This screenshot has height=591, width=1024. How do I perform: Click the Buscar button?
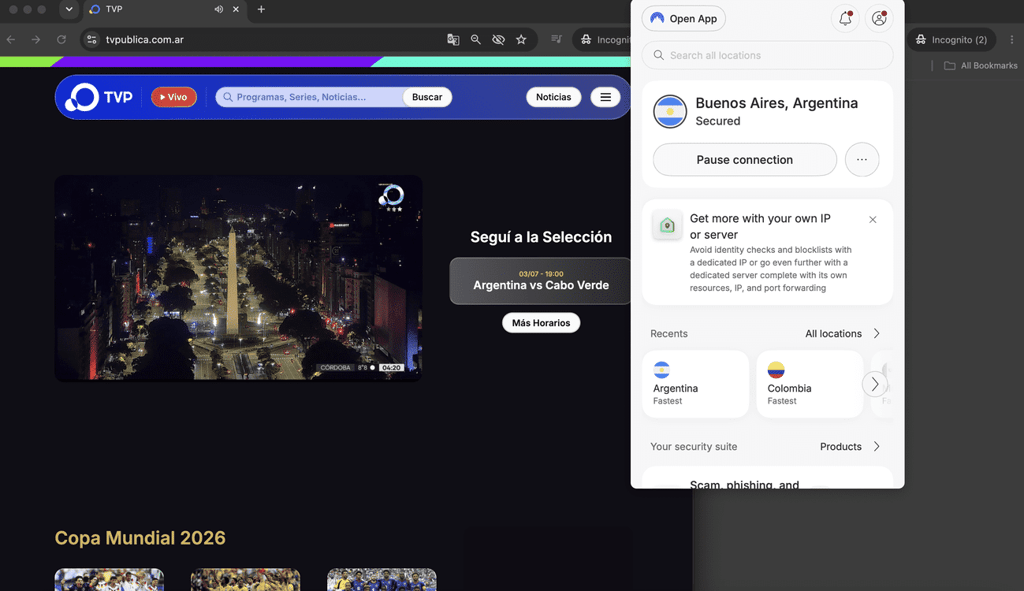427,97
